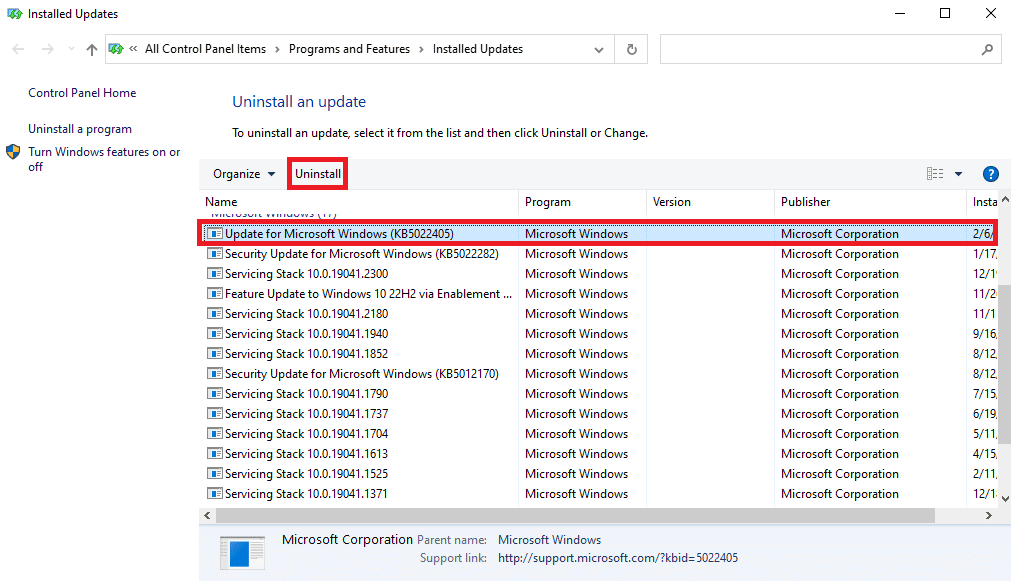Sort by the Version column header
1011x581 pixels.
pyautogui.click(x=671, y=202)
